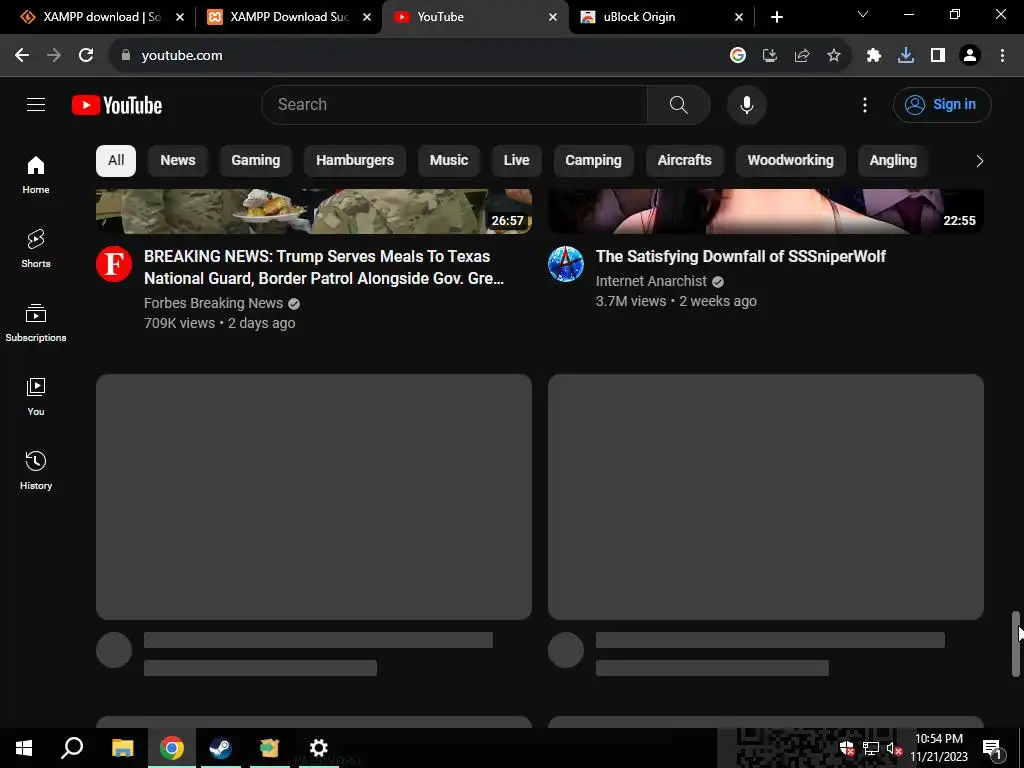Open File Explorer from taskbar
Screen dimensions: 1024x768
122,748
